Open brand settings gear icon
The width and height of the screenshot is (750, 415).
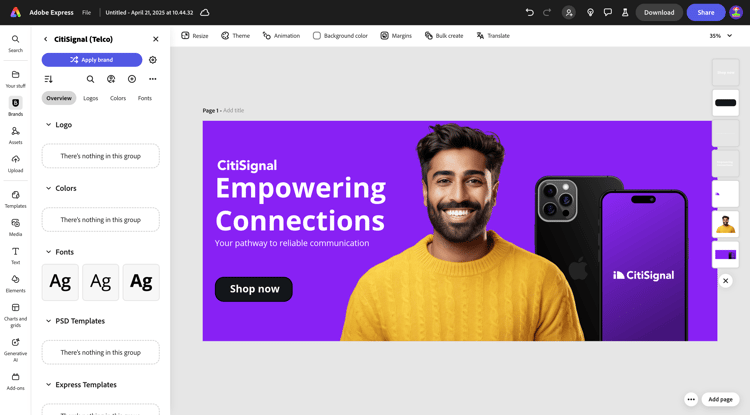tap(153, 60)
